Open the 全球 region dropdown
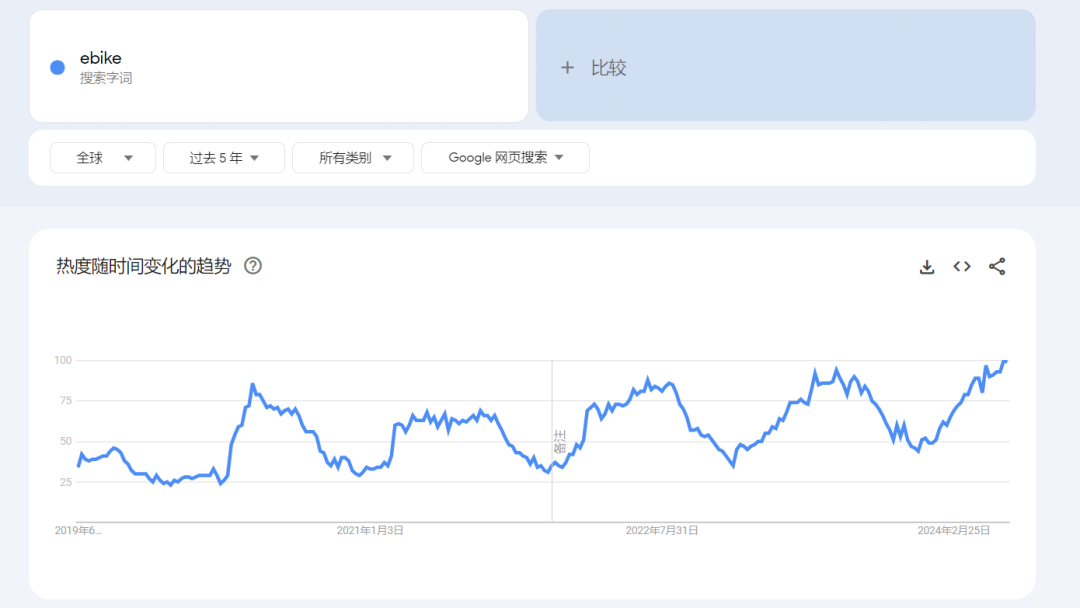Viewport: 1080px width, 608px height. click(x=103, y=158)
